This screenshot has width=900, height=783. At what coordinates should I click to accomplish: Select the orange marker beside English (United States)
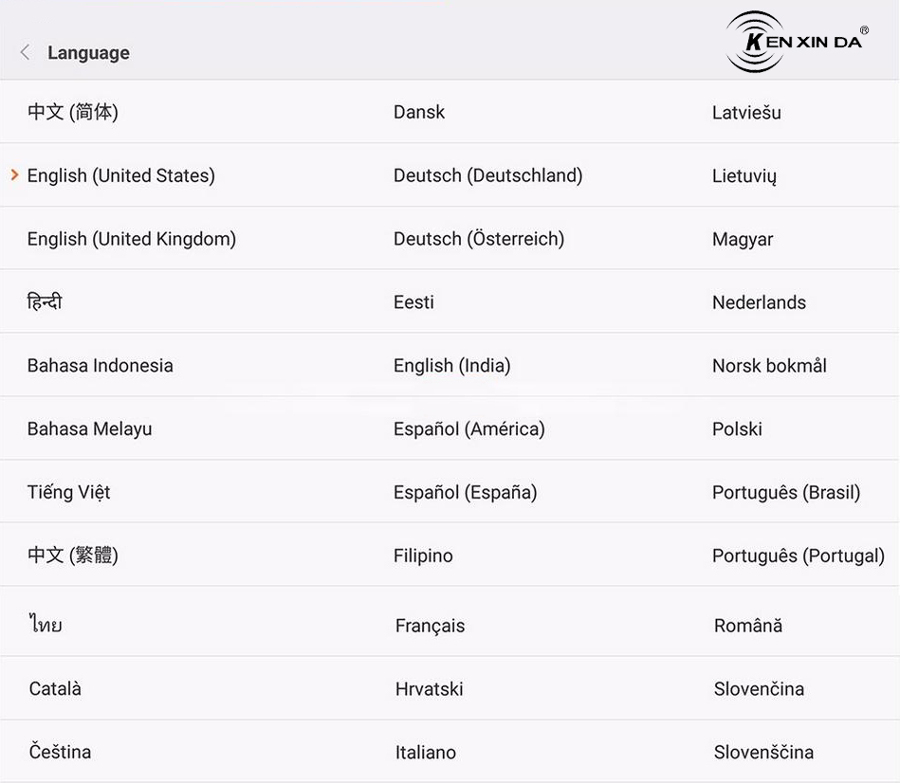[15, 175]
